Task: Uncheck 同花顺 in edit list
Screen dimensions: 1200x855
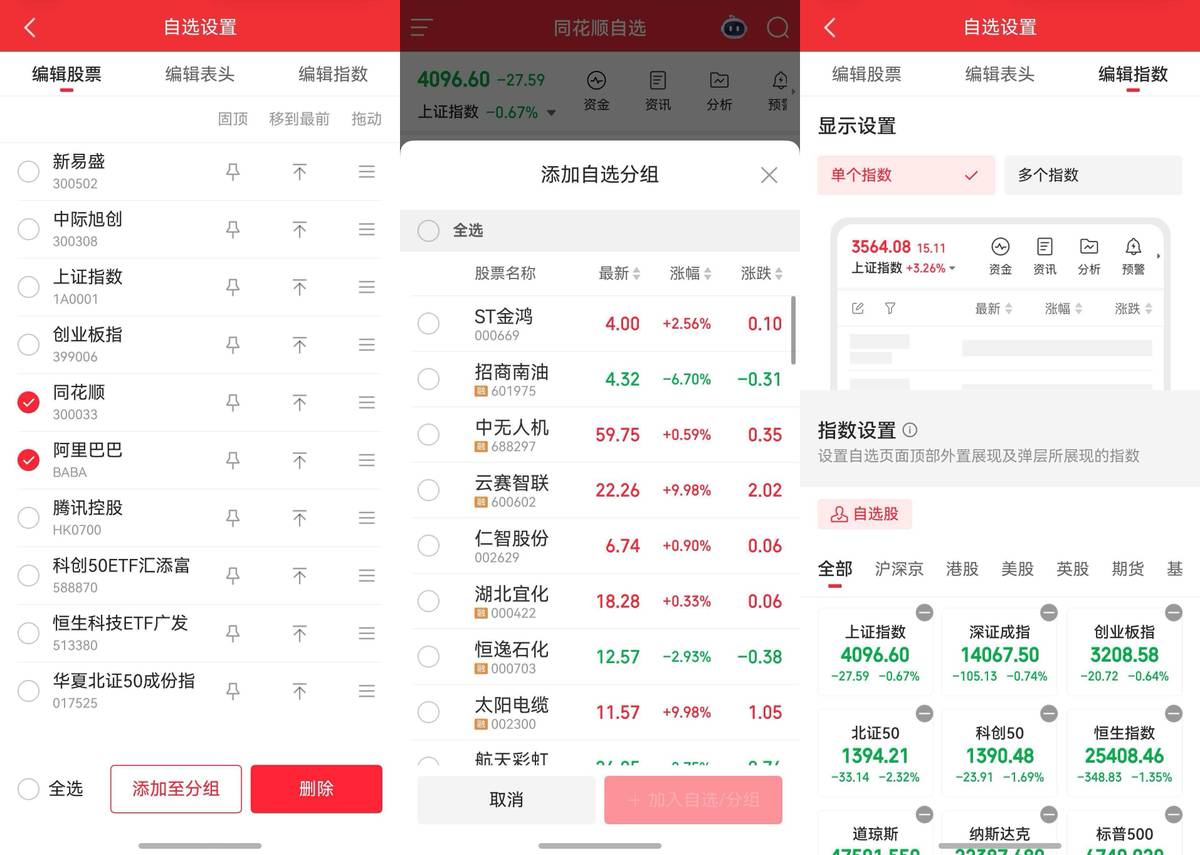Action: pos(29,403)
